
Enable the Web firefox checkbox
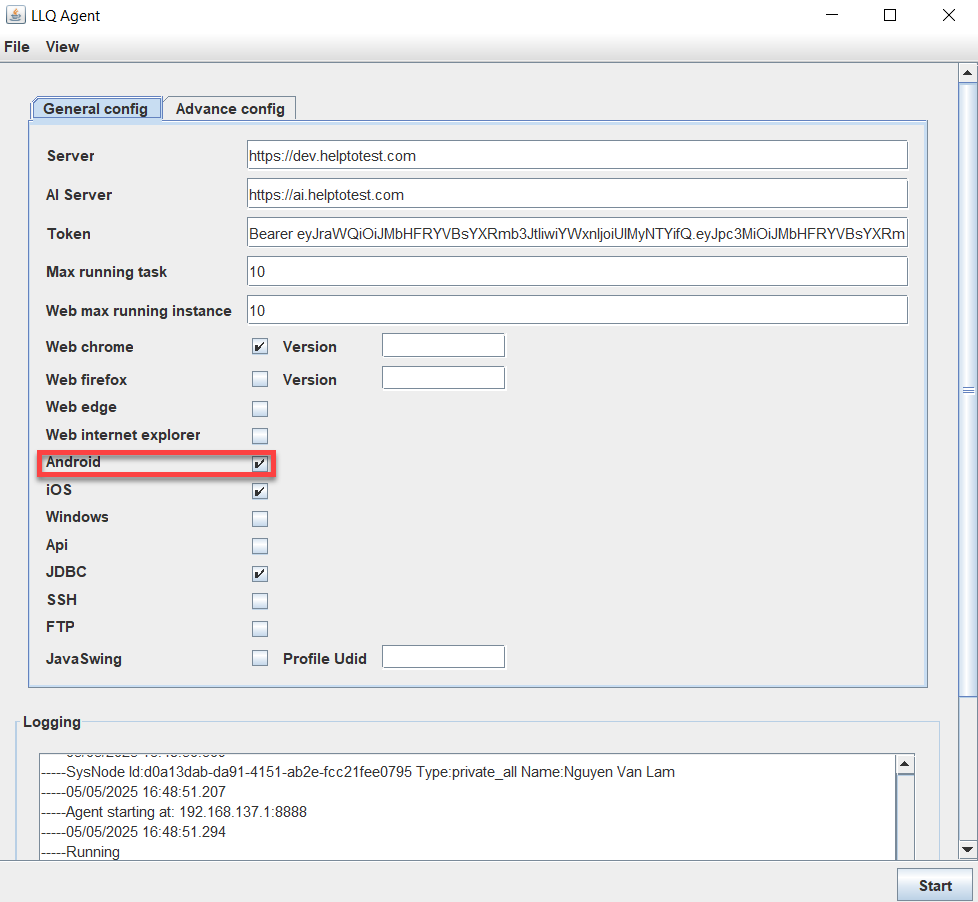tap(260, 379)
